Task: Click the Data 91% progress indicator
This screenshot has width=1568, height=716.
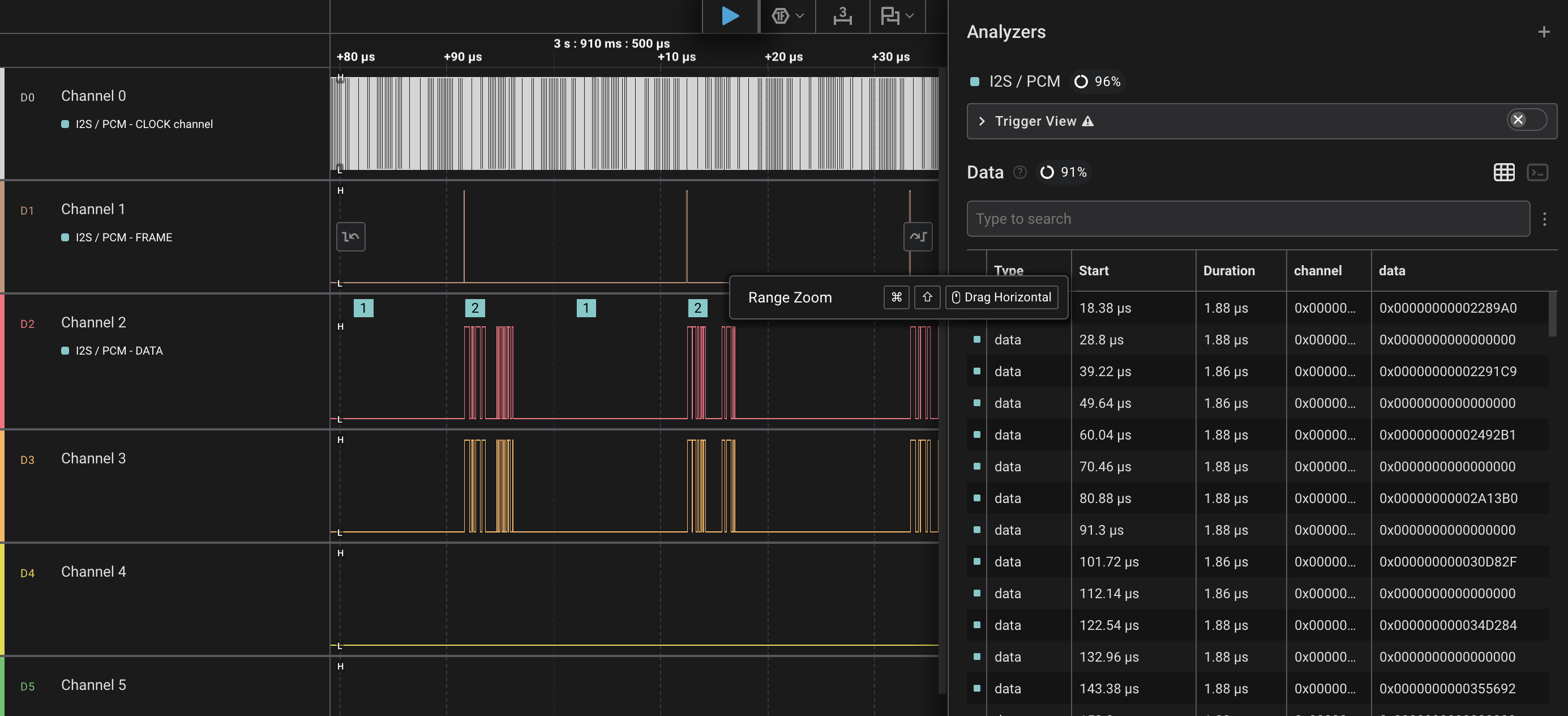Action: point(1064,172)
